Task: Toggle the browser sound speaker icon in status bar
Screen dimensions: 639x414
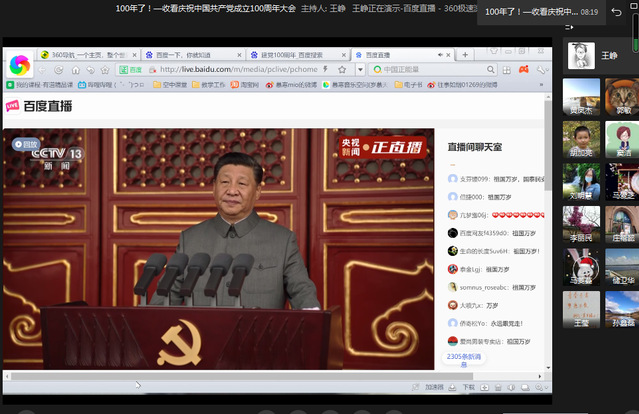Action: [511, 388]
